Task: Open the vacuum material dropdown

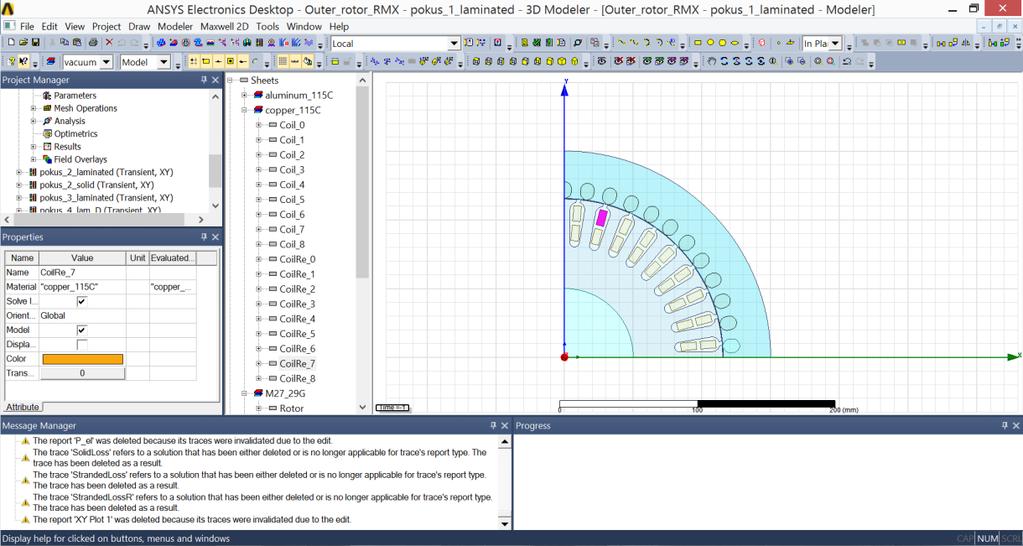Action: (x=106, y=62)
